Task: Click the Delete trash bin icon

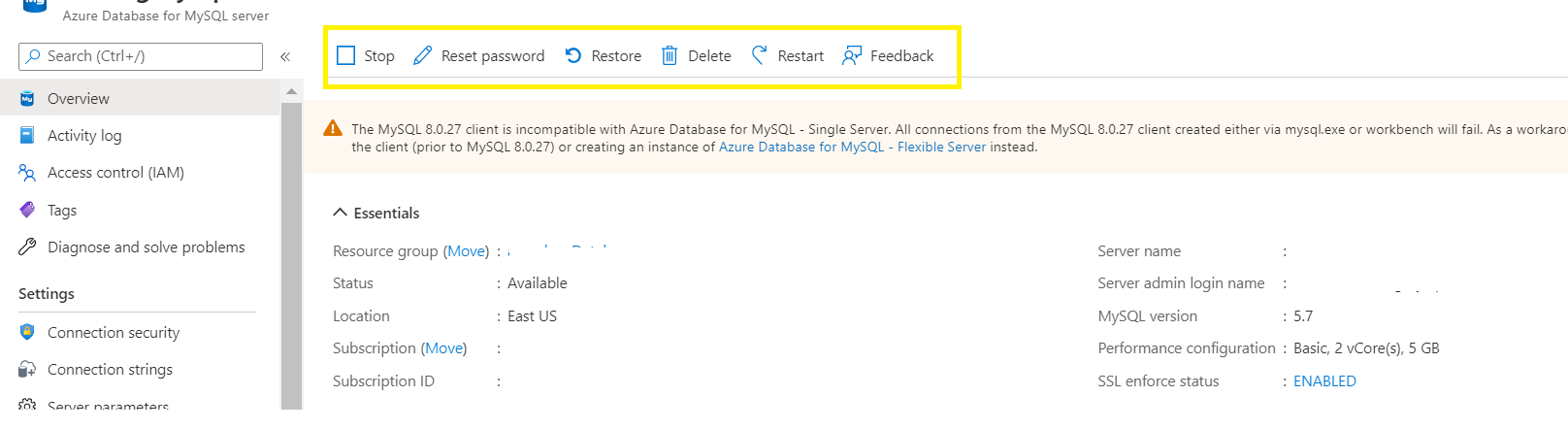Action: [670, 55]
